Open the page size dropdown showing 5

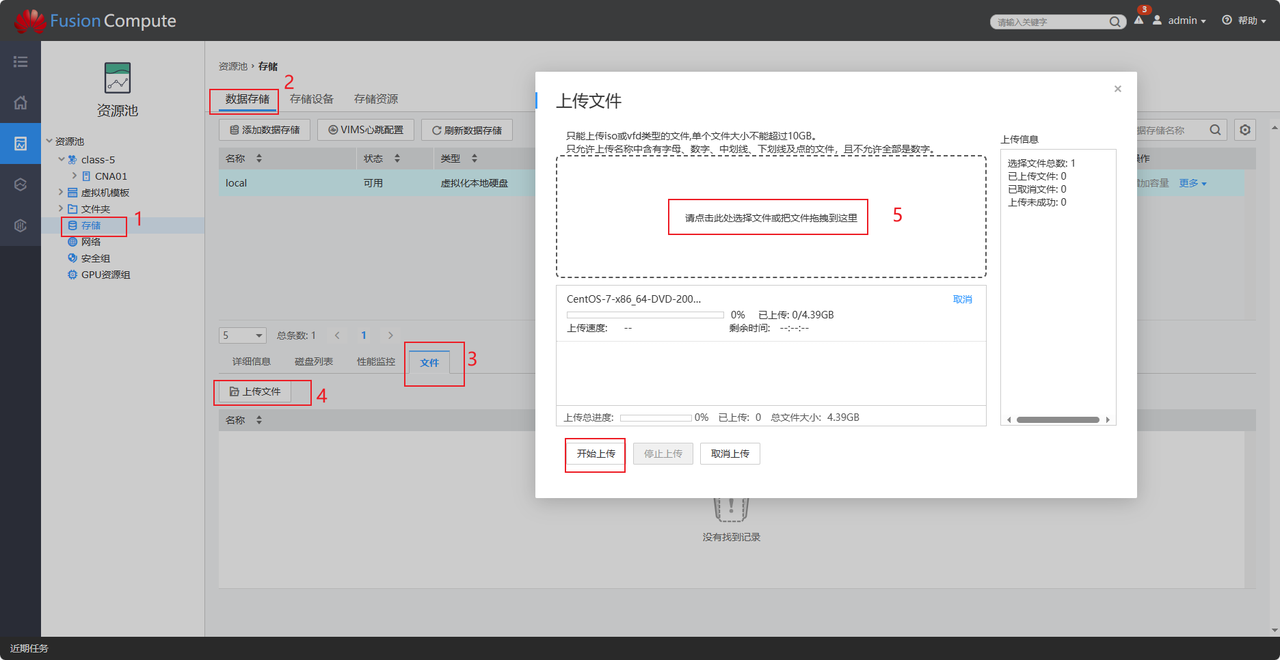pyautogui.click(x=243, y=336)
